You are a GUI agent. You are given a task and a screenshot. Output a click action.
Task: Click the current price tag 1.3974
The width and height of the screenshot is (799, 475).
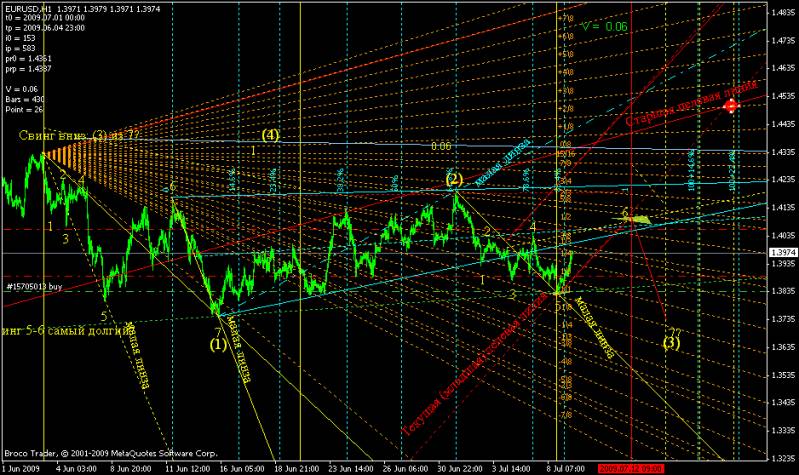(784, 253)
